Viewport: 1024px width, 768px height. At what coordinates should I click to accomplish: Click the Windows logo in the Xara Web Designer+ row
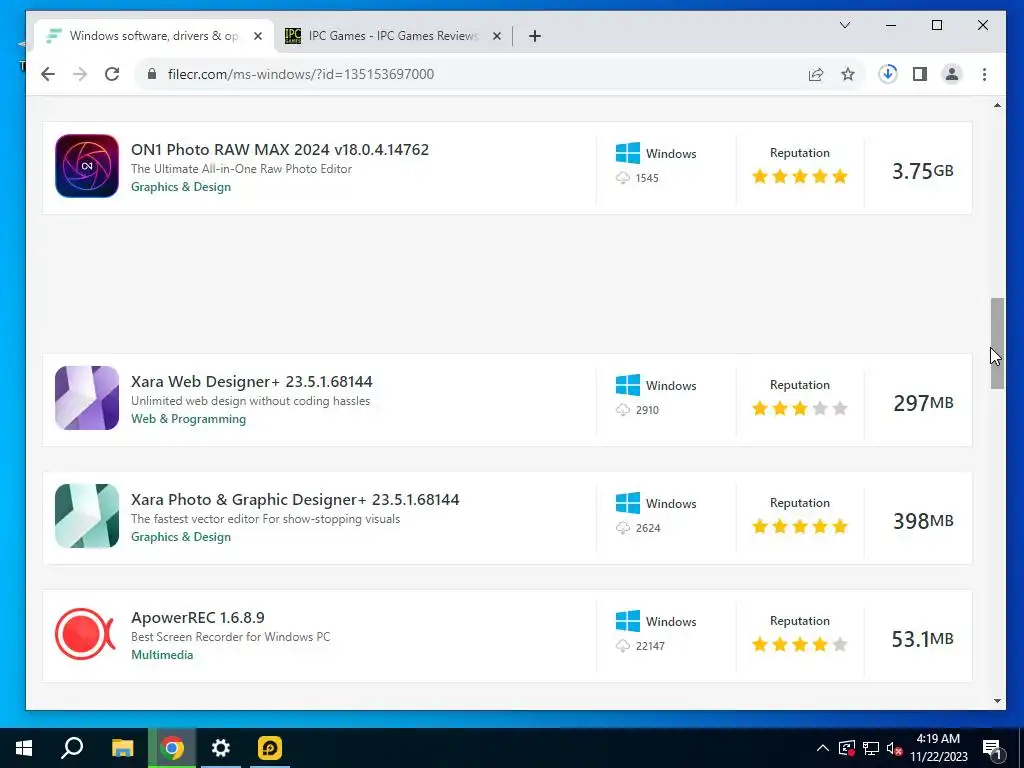(x=628, y=385)
